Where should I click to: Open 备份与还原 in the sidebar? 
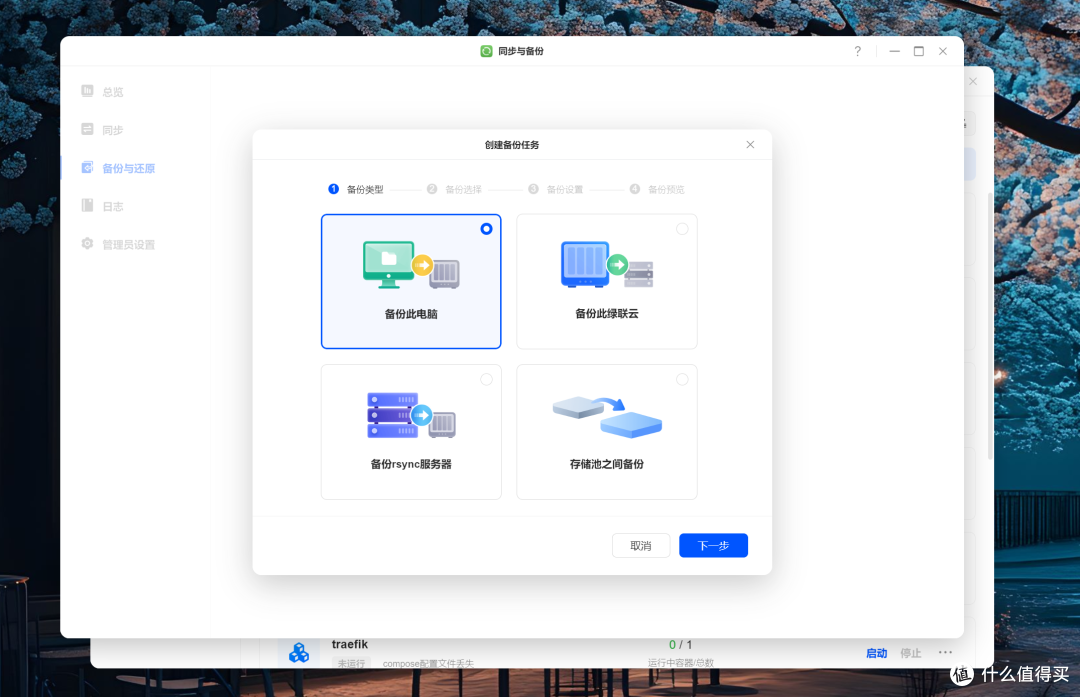click(x=128, y=168)
